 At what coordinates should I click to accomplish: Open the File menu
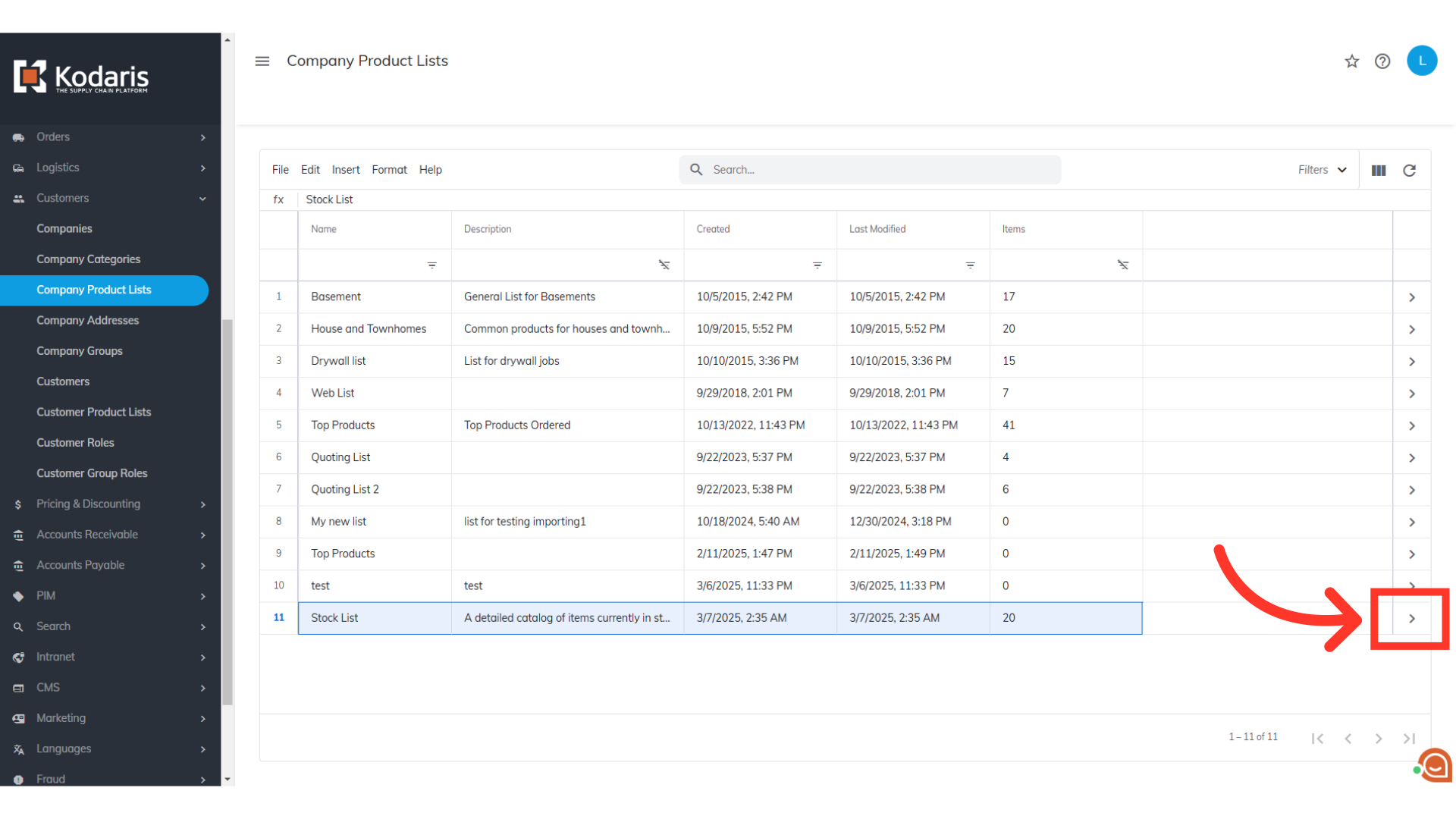tap(280, 170)
